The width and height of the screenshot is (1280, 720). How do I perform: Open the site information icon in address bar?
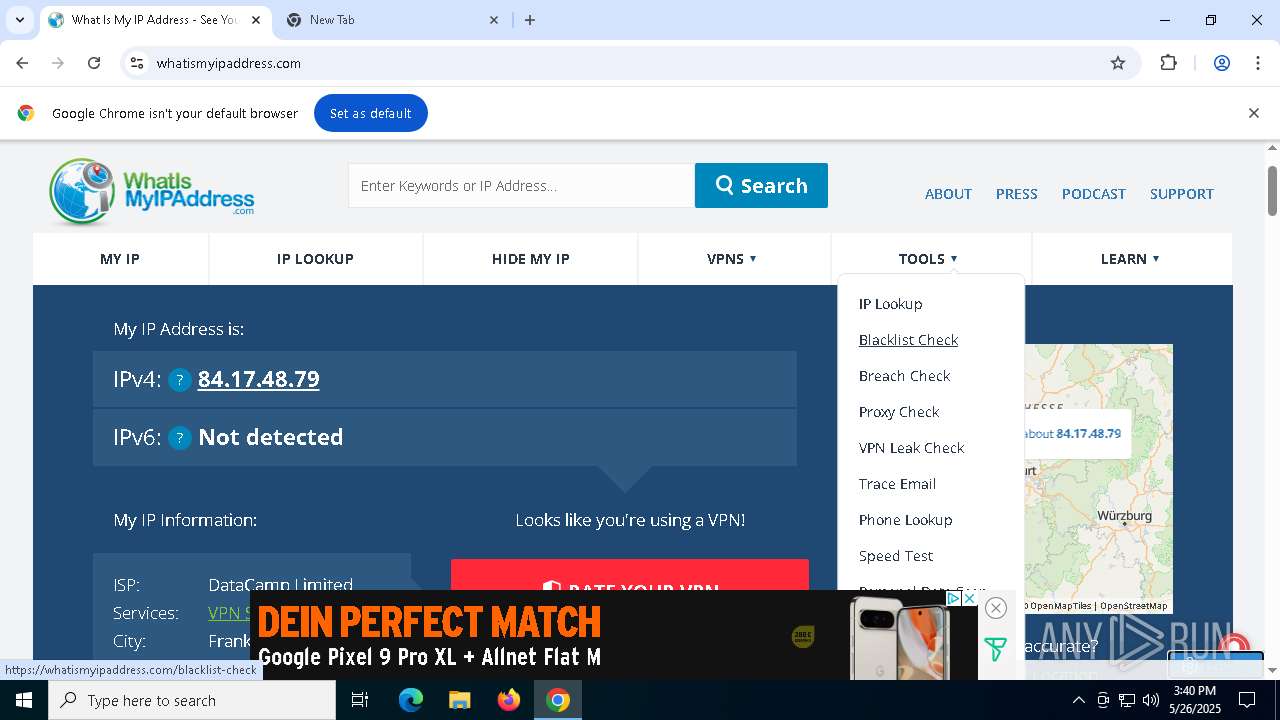click(137, 63)
